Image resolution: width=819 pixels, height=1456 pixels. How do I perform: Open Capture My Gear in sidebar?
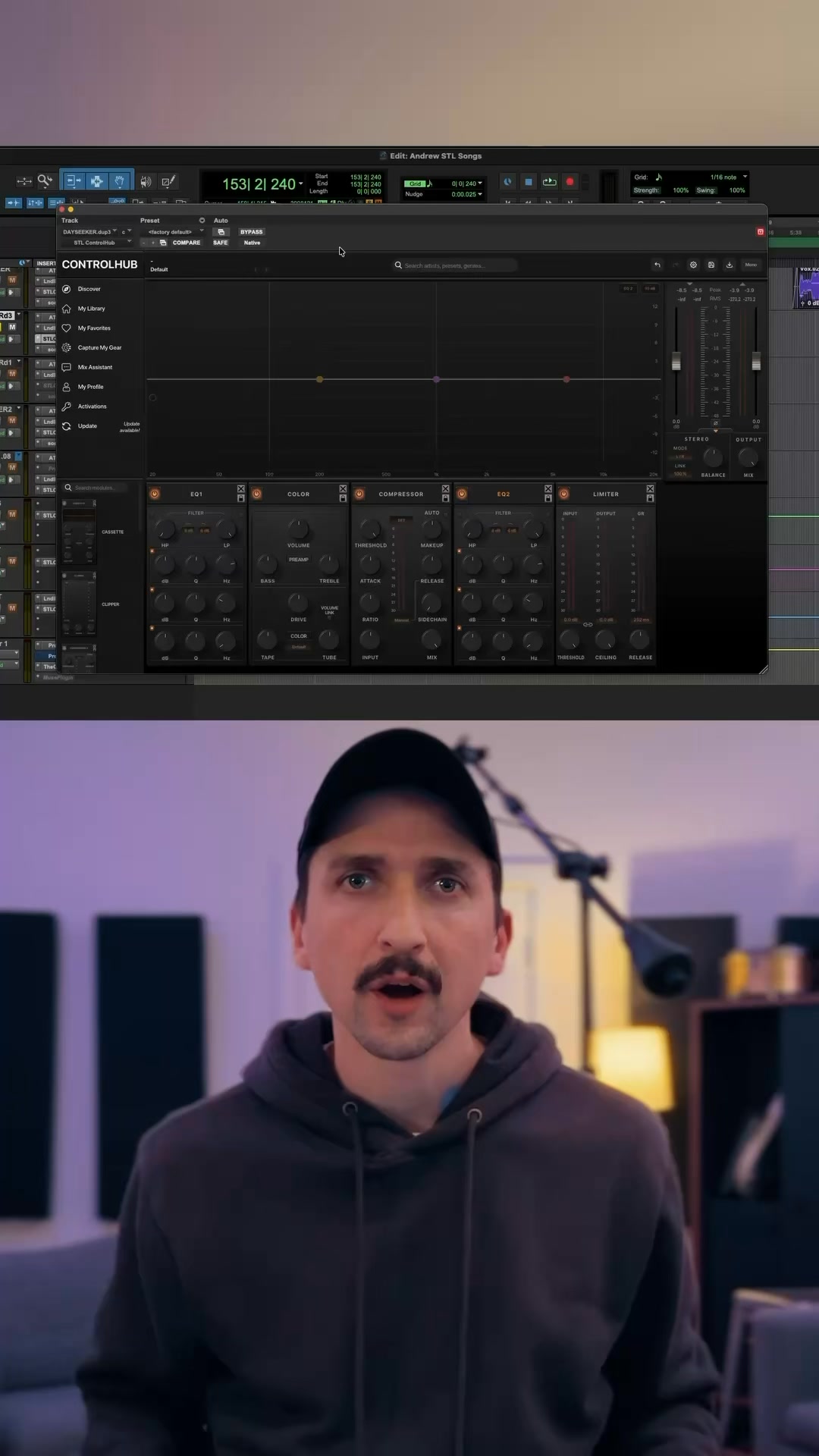coord(99,347)
